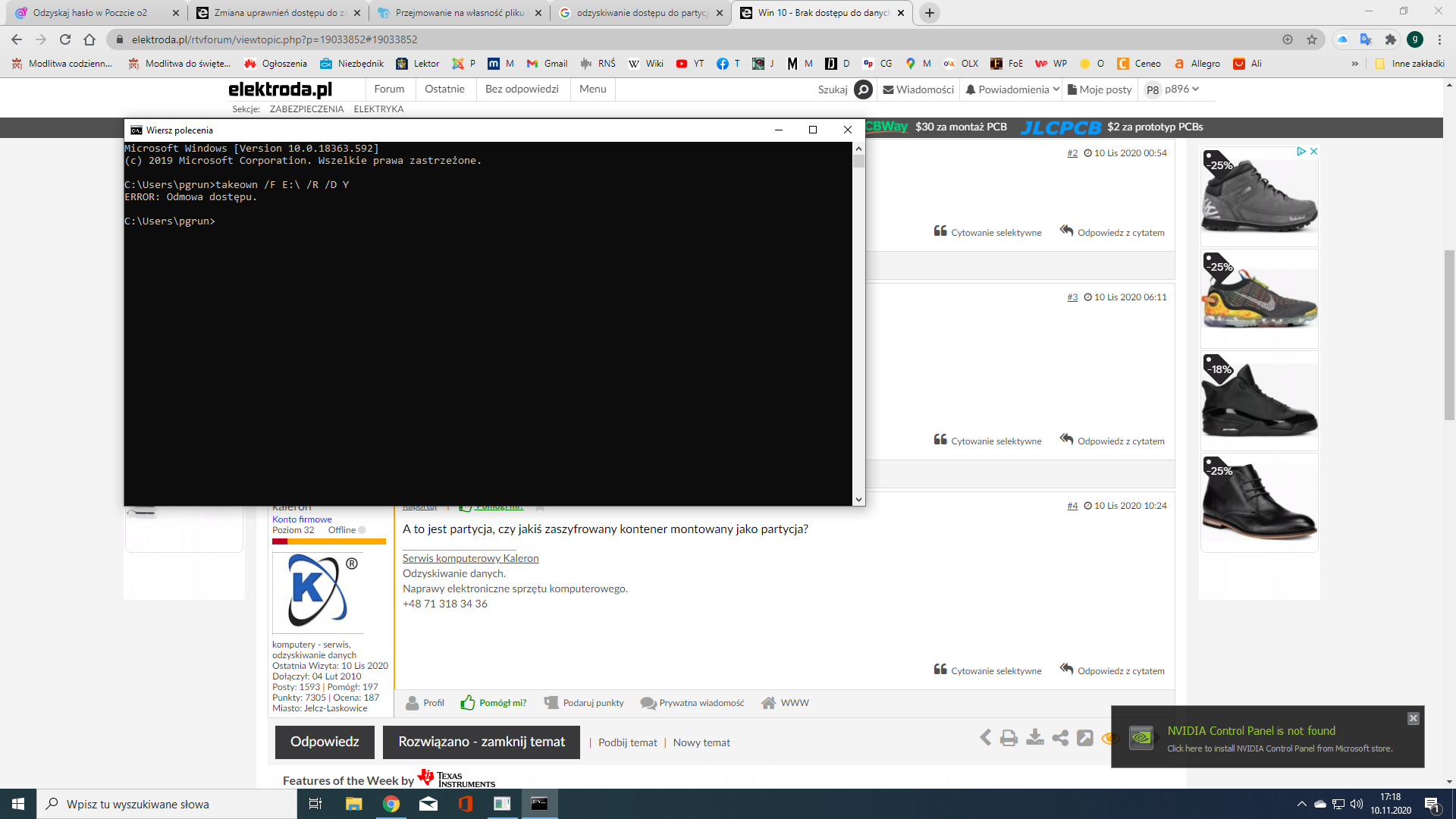Screen dimensions: 1456x819
Task: Reload the elektroda.pl page
Action: (x=65, y=39)
